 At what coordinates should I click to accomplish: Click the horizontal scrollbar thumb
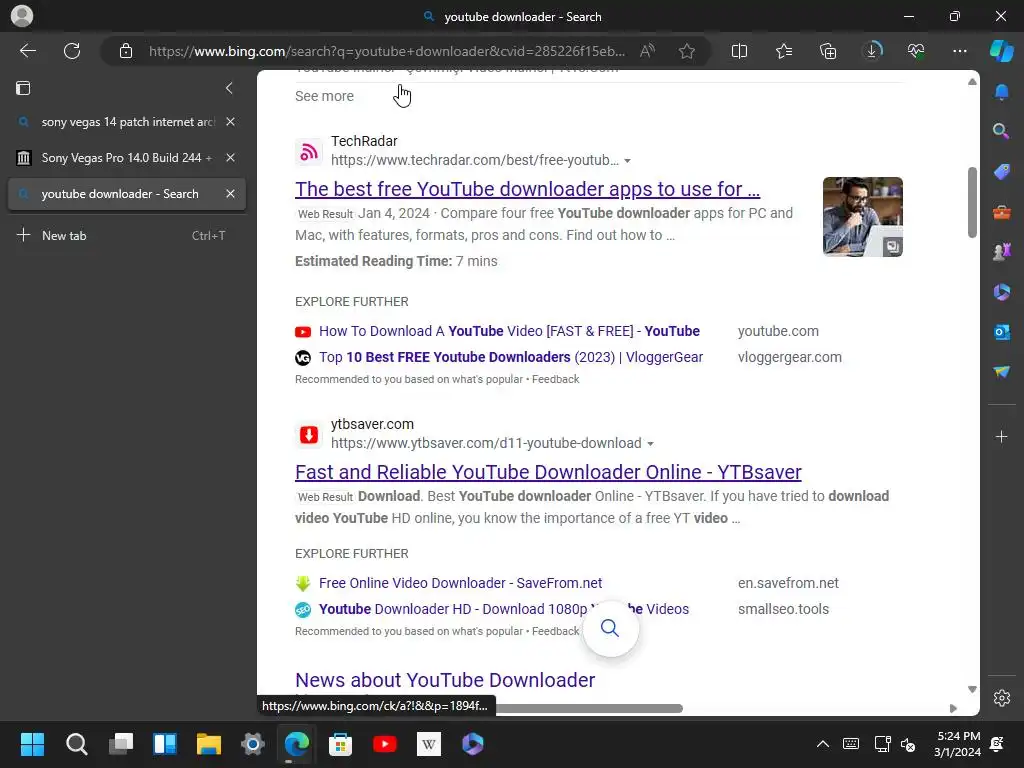click(x=589, y=709)
